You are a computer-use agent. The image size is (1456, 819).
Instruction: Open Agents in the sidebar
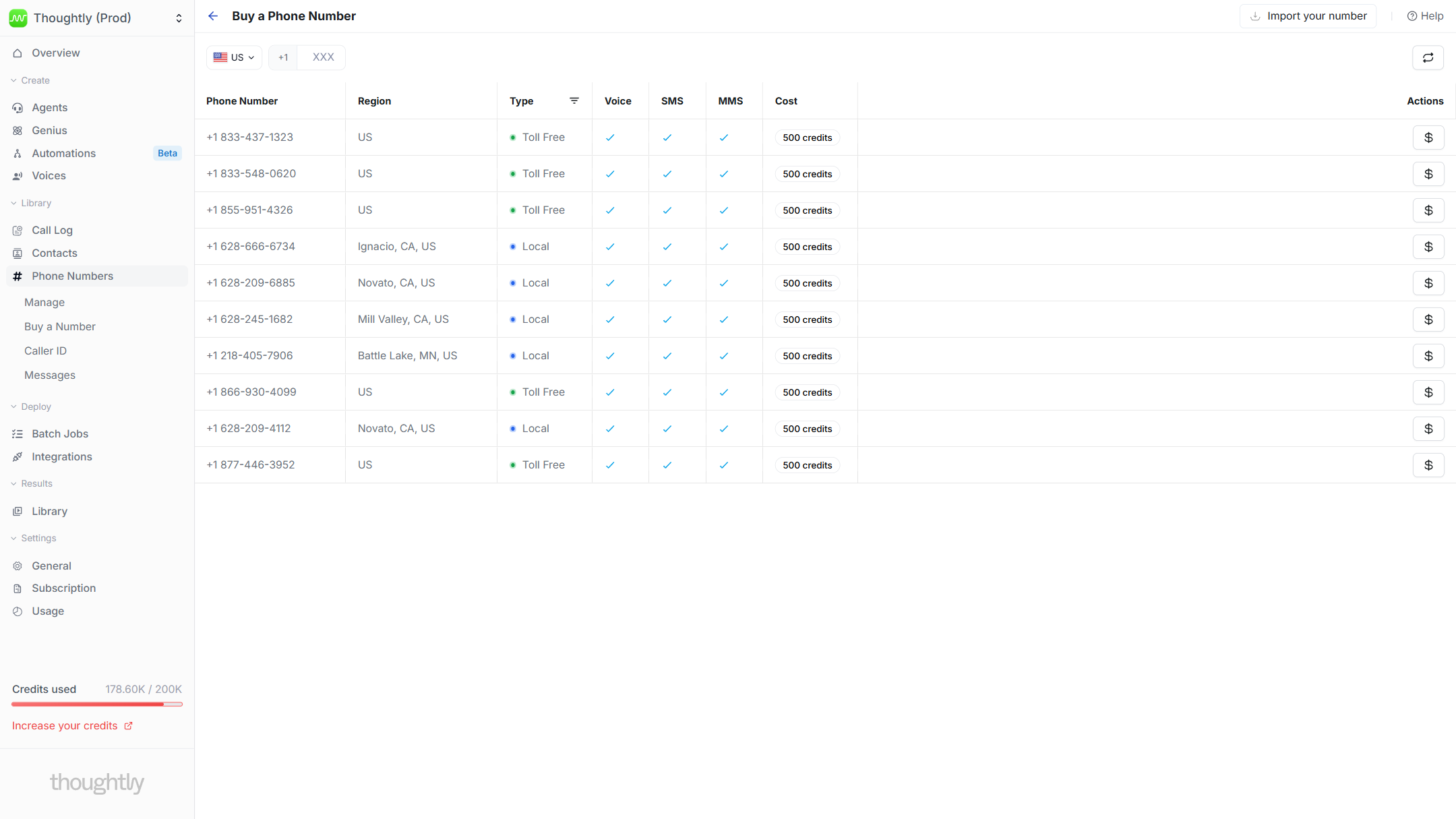pos(50,108)
